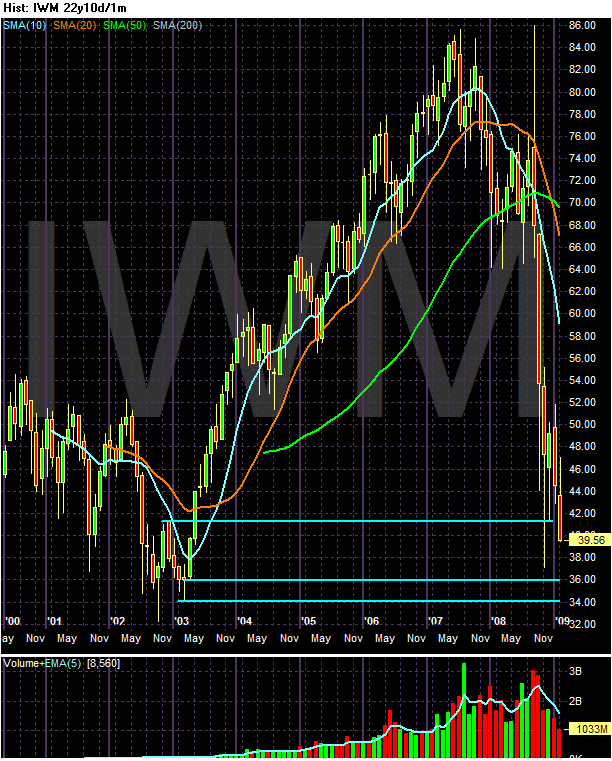Click the '07 year marker

click(x=436, y=621)
